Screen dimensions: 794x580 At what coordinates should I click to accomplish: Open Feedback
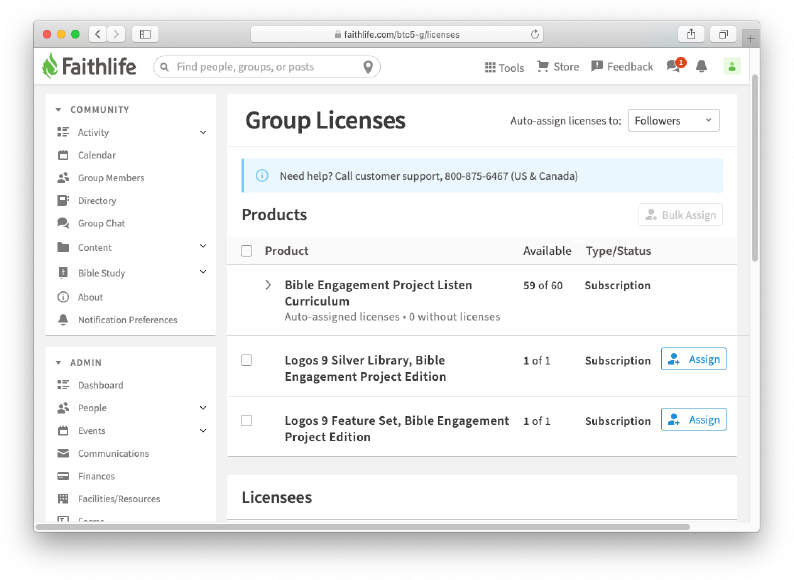pyautogui.click(x=622, y=67)
